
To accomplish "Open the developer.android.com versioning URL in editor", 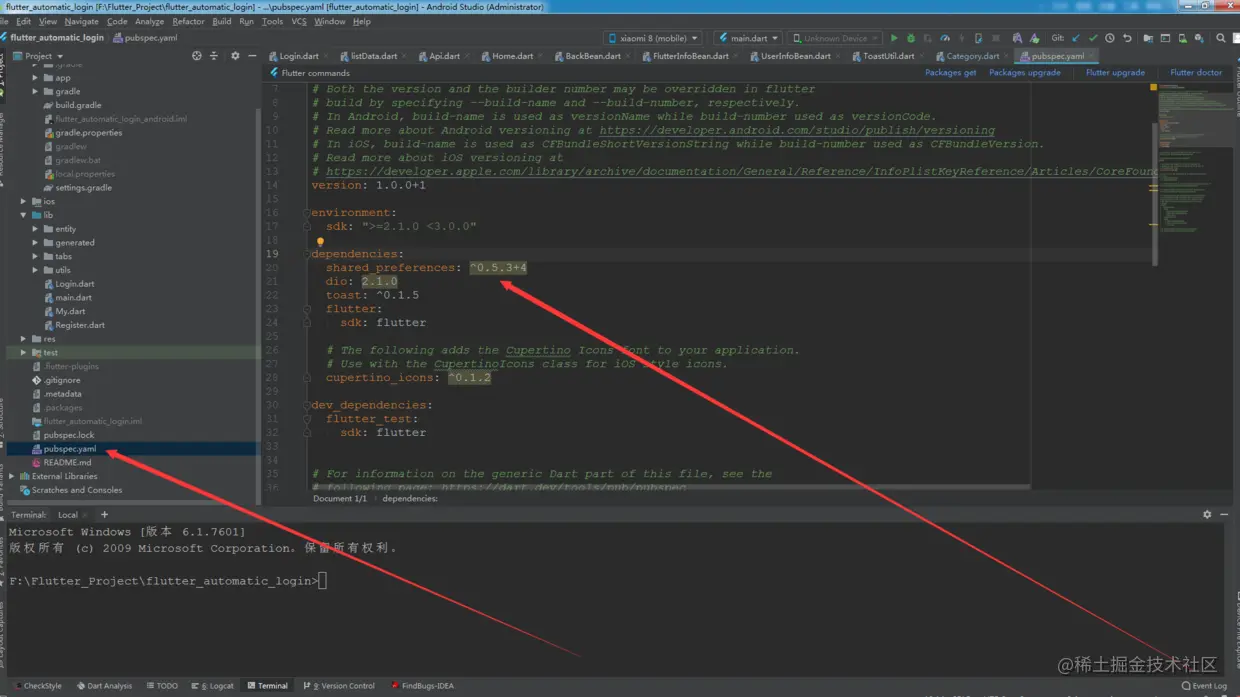I will click(x=797, y=130).
